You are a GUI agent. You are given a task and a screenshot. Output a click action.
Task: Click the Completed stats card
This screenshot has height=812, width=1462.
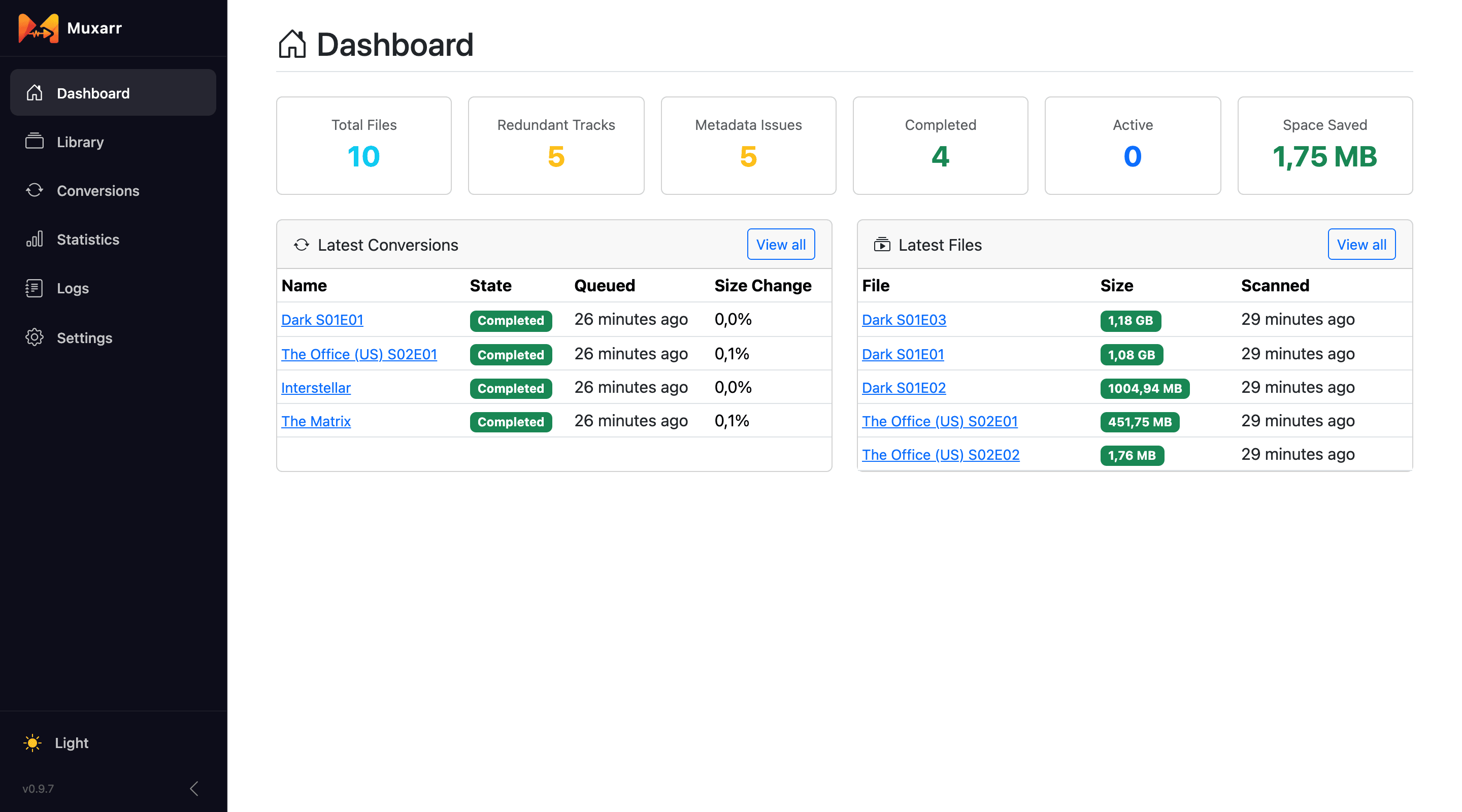pos(941,145)
